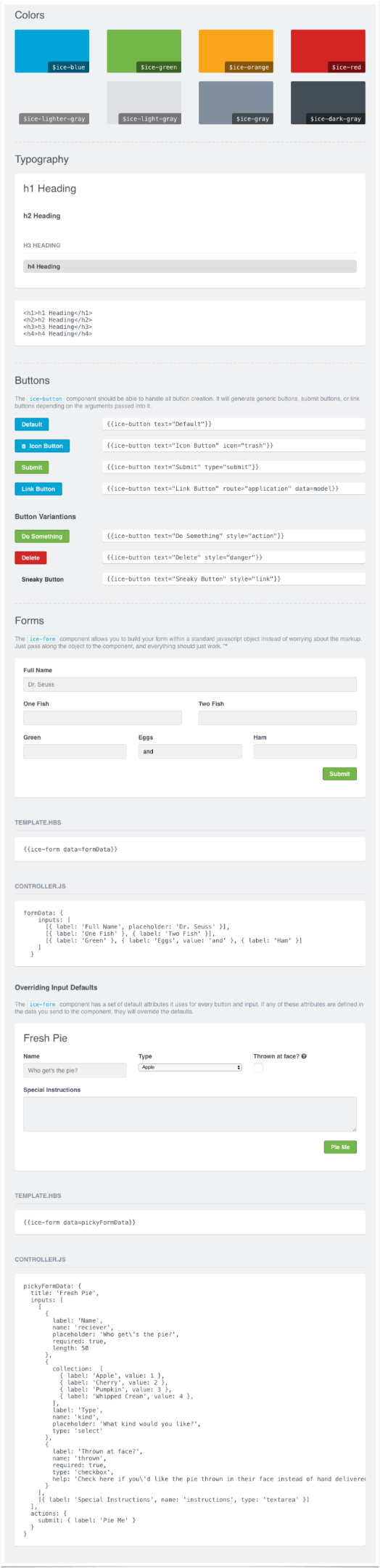
Task: Tick the Thrown at face checkbox
Action: 258,1068
